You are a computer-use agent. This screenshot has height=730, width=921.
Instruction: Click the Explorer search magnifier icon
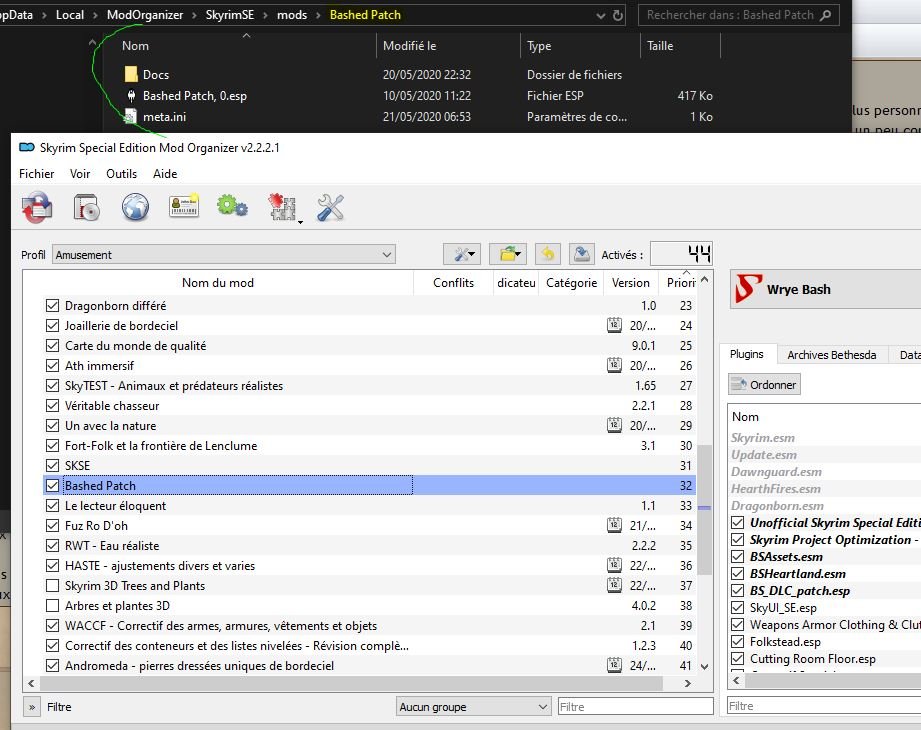tap(826, 15)
